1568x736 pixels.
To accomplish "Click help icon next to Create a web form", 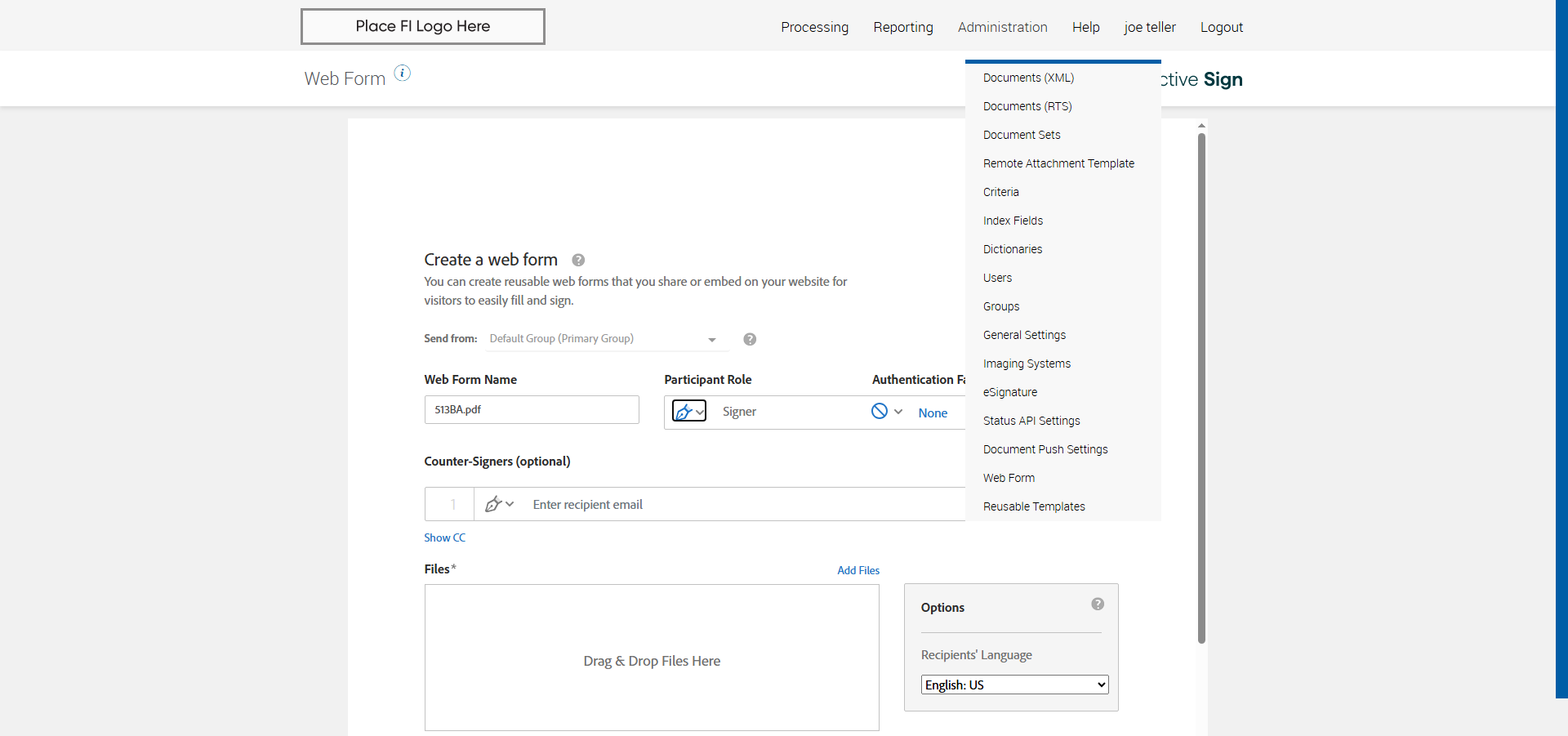I will point(578,261).
